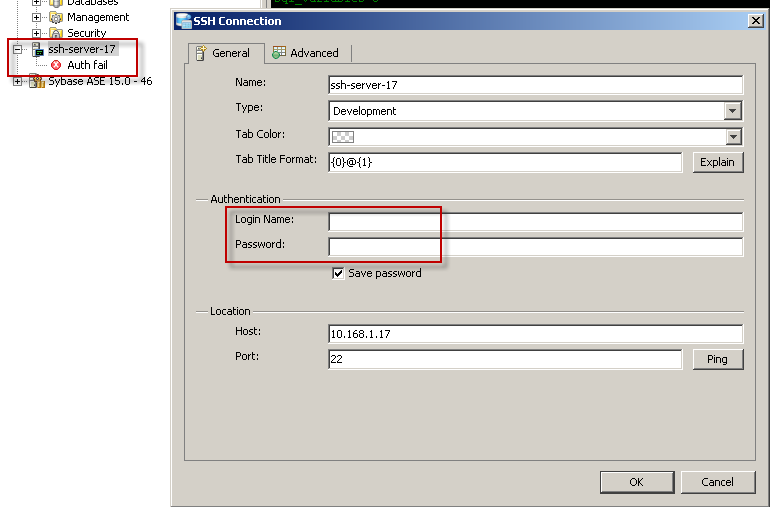
Task: Click the Ping button
Action: coord(717,359)
